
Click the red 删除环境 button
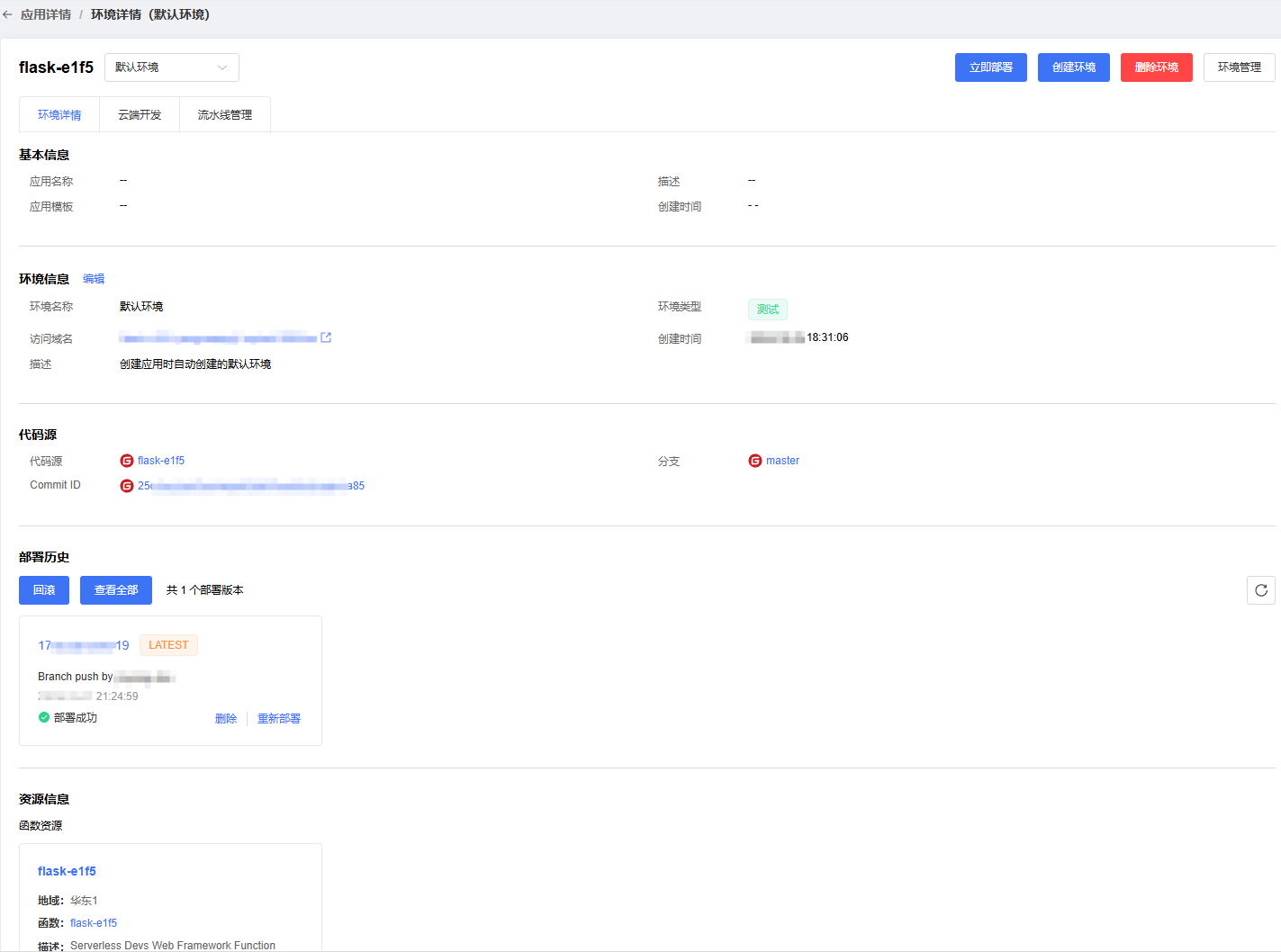click(1157, 67)
